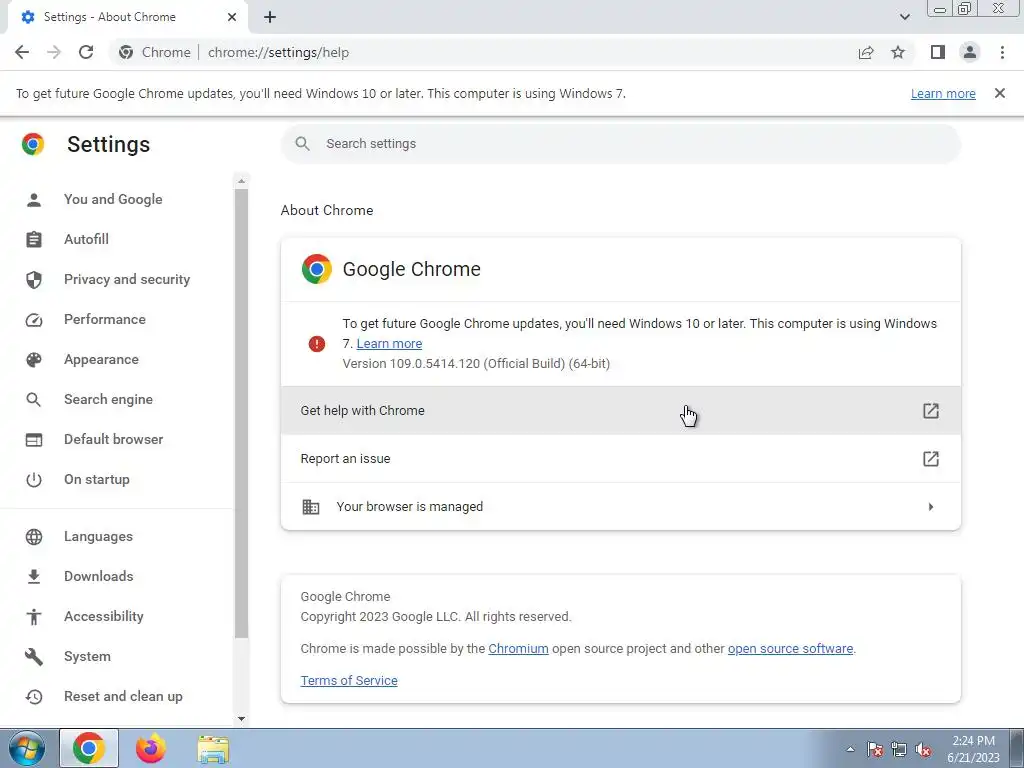
Task: Click the Accessibility person icon
Action: (x=34, y=616)
